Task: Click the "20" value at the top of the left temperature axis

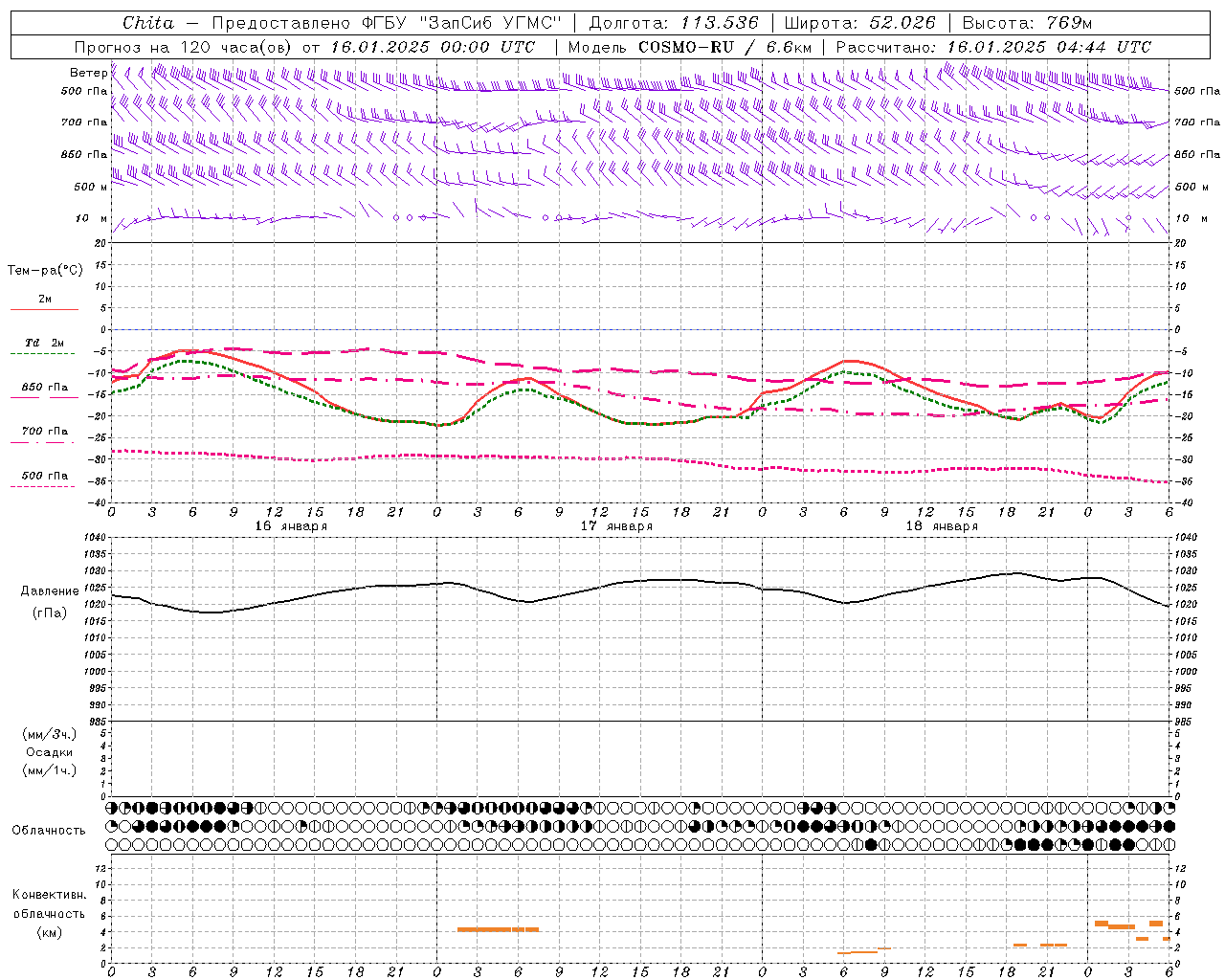Action: tap(101, 243)
